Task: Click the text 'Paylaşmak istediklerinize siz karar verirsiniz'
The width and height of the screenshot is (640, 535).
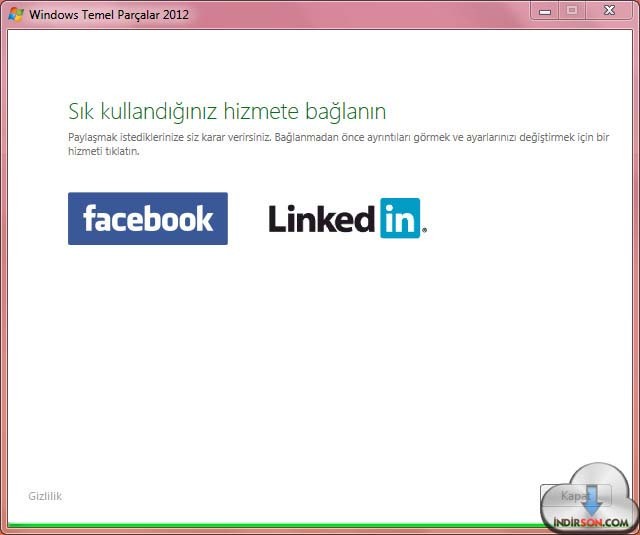Action: click(169, 137)
